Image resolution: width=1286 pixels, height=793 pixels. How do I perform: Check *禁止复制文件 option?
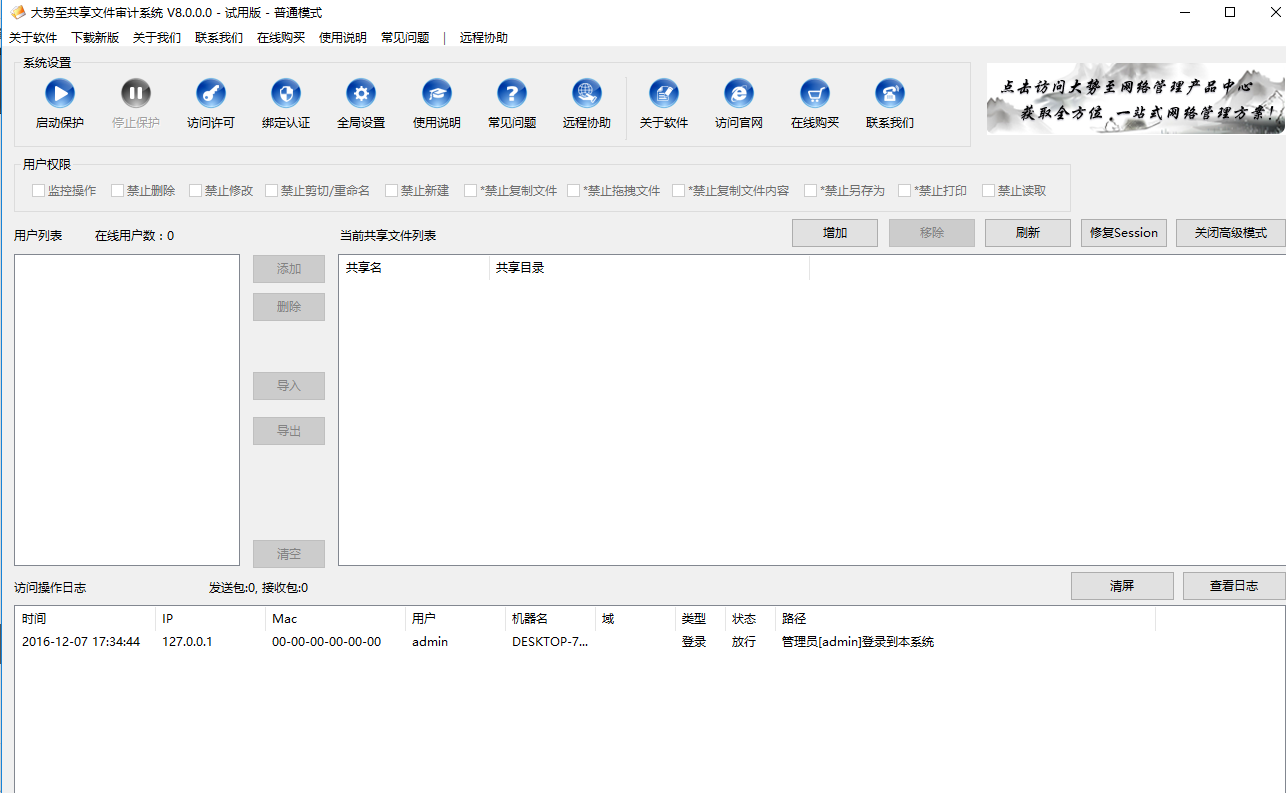tap(470, 191)
